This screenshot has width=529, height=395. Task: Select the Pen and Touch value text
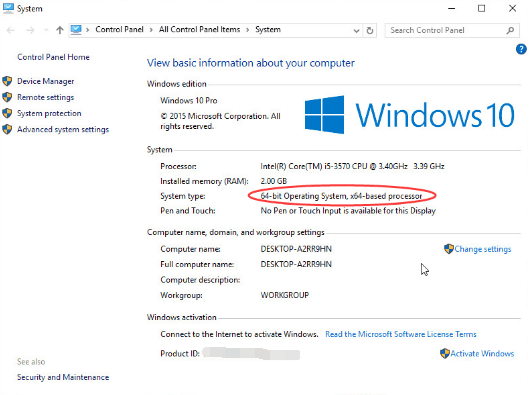(348, 211)
